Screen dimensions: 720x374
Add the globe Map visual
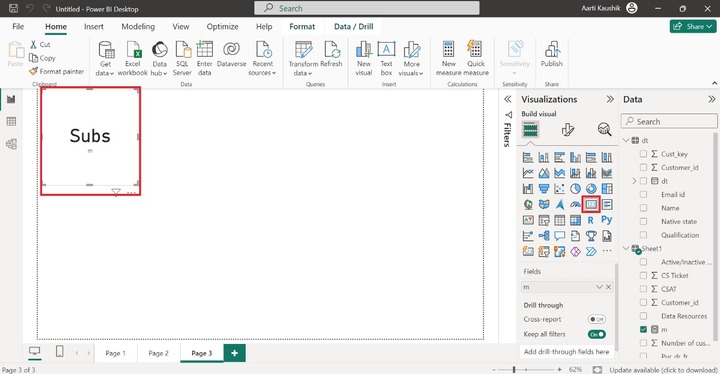(x=528, y=204)
